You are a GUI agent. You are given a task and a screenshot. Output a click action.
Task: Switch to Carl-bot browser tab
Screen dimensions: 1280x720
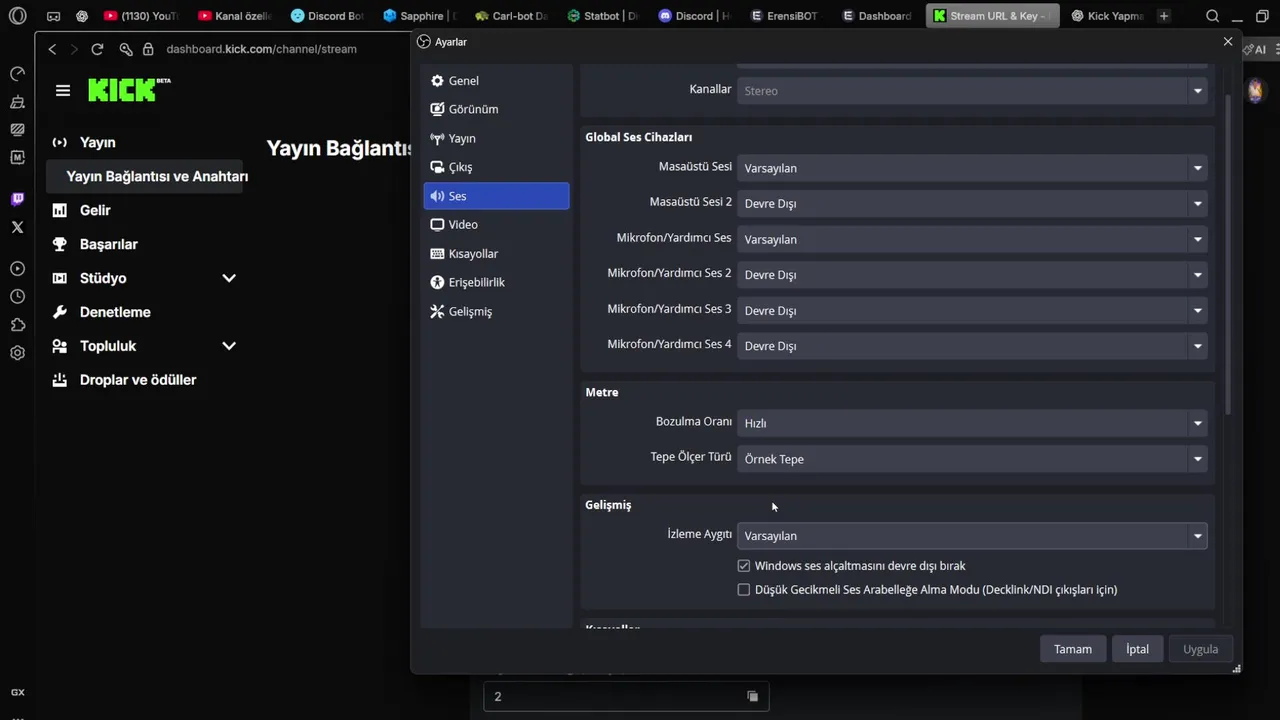click(x=512, y=16)
